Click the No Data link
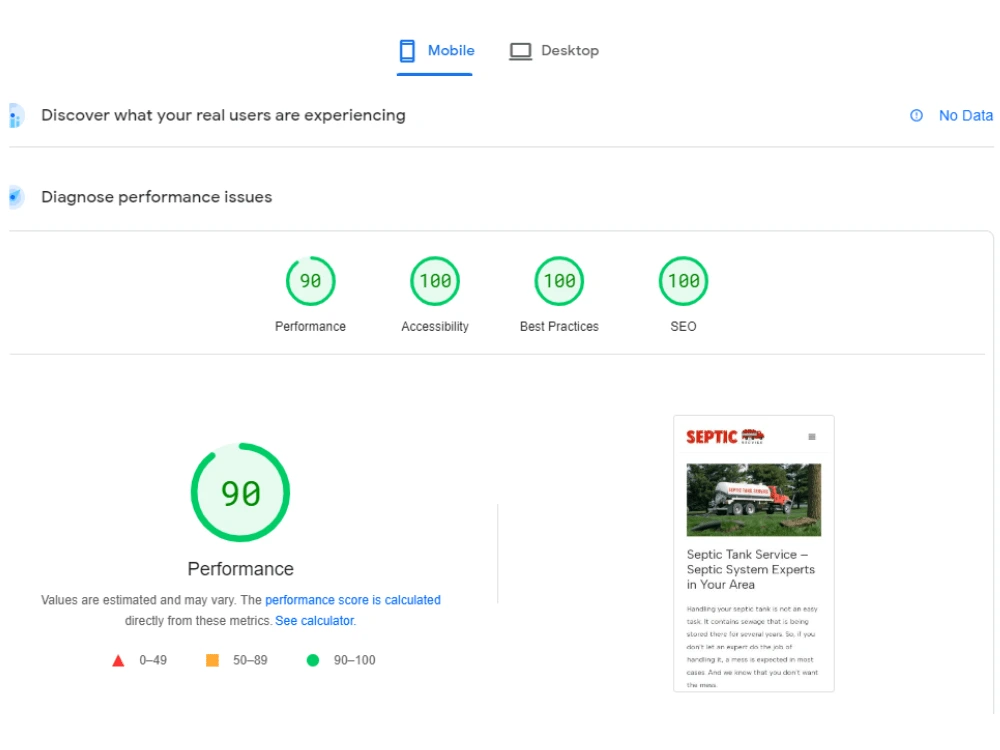This screenshot has height=750, width=1000. [x=964, y=115]
